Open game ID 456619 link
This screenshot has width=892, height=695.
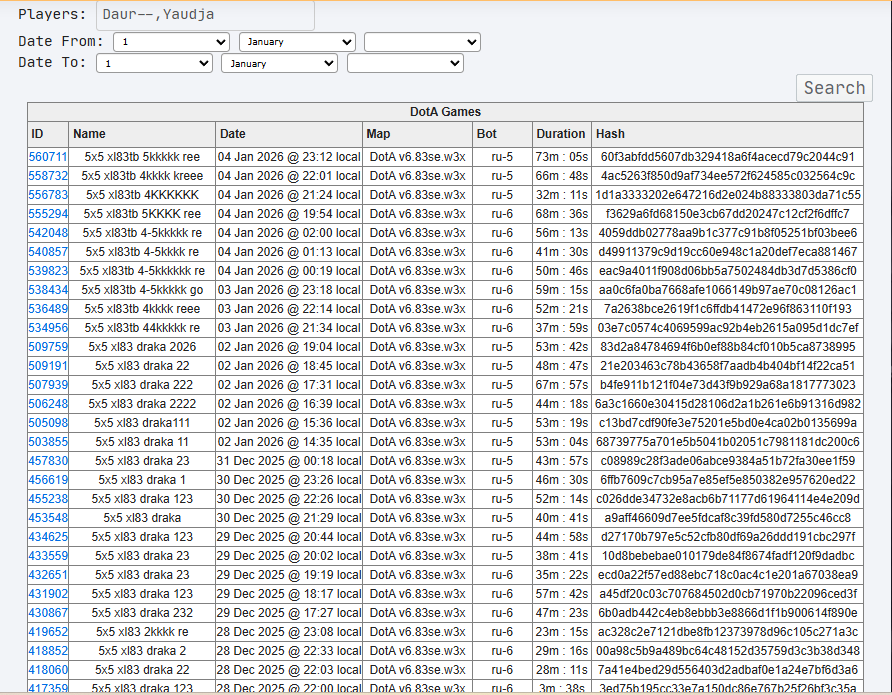click(x=48, y=480)
